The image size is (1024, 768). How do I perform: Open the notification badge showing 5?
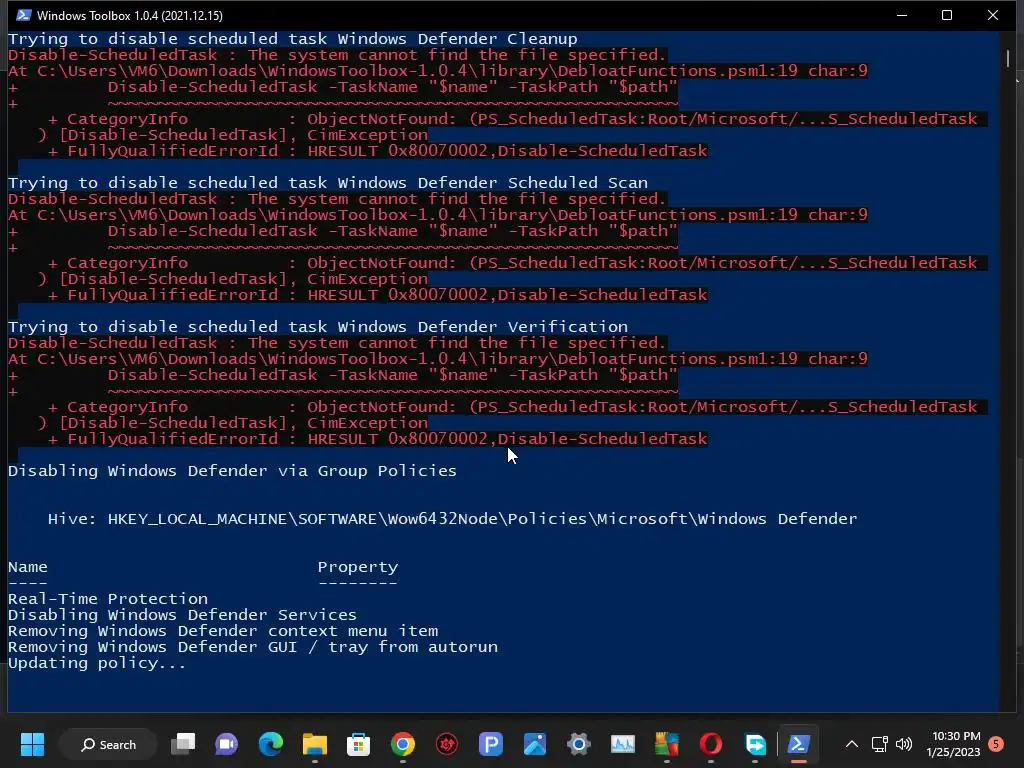(996, 744)
